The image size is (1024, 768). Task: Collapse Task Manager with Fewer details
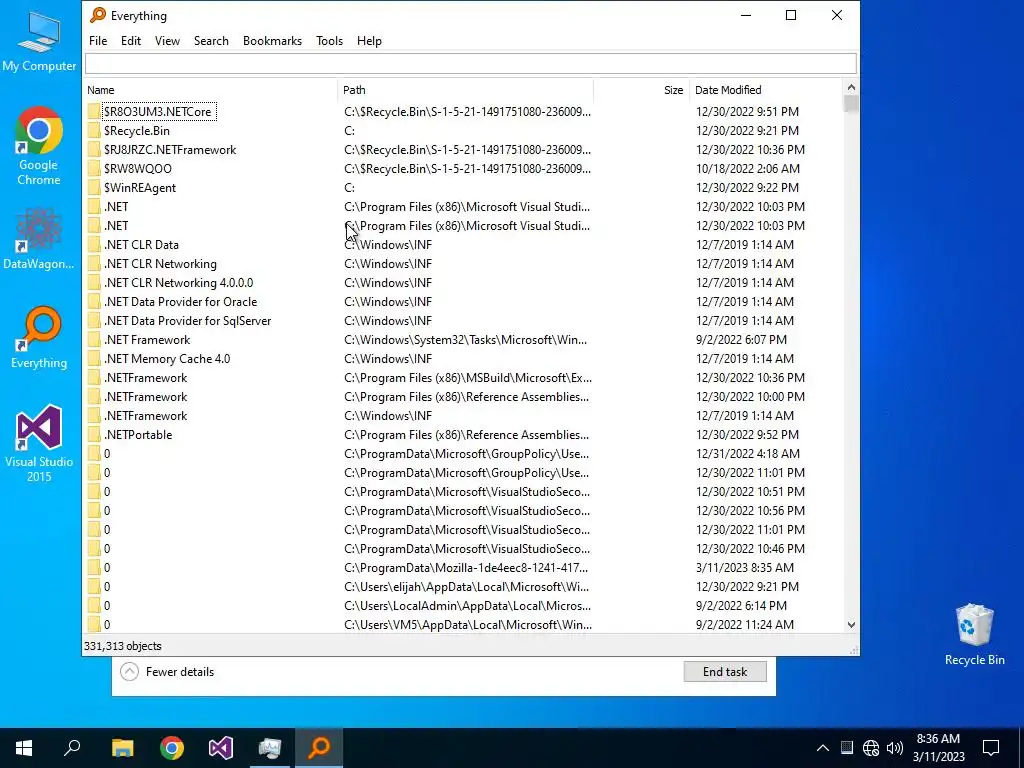168,671
